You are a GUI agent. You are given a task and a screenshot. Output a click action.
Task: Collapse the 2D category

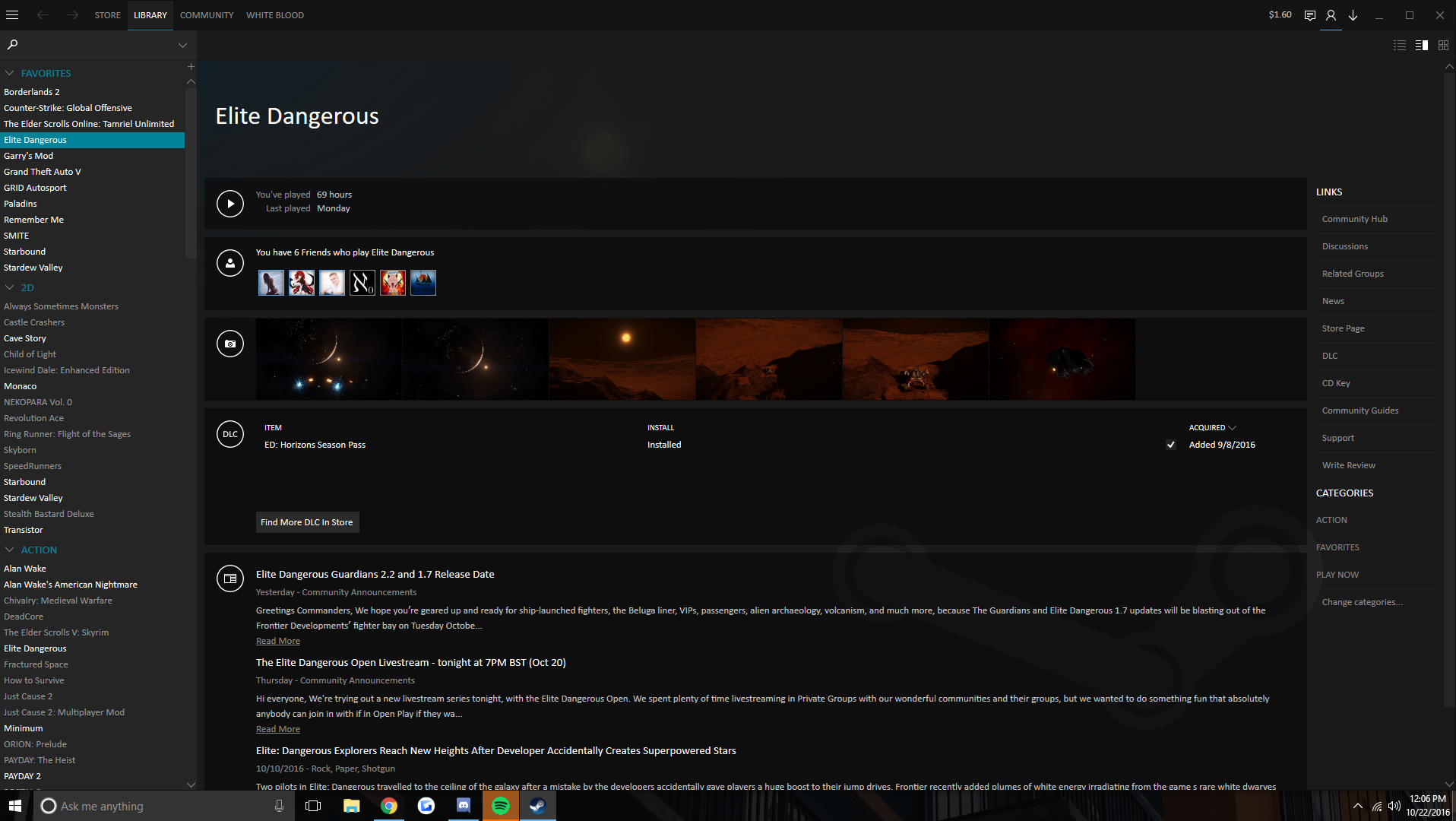click(x=10, y=288)
